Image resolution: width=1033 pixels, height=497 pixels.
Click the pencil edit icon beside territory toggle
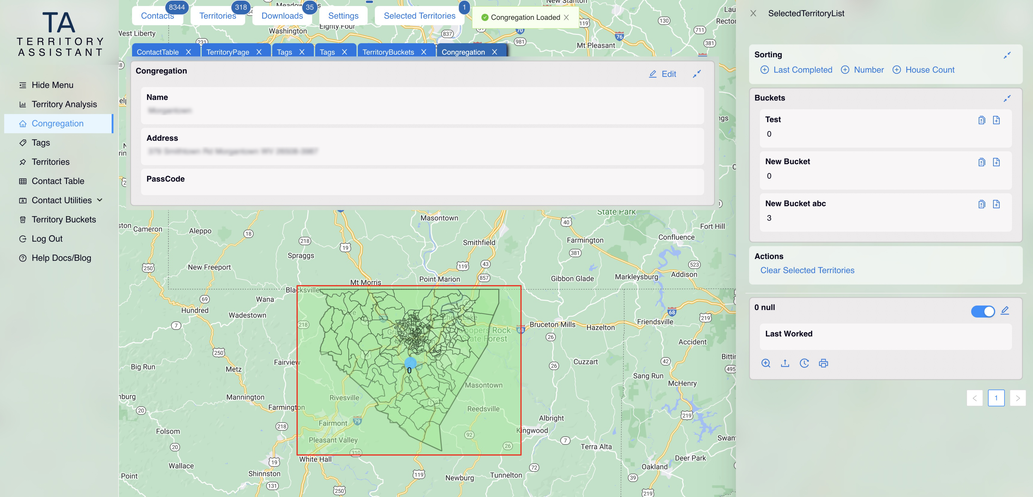coord(1005,311)
